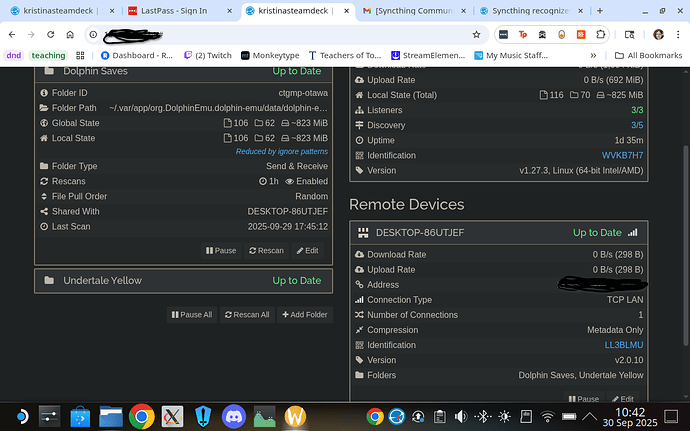Open the Wi-Fi network tray icon
Viewport: 690px width, 431px height.
tap(547, 416)
